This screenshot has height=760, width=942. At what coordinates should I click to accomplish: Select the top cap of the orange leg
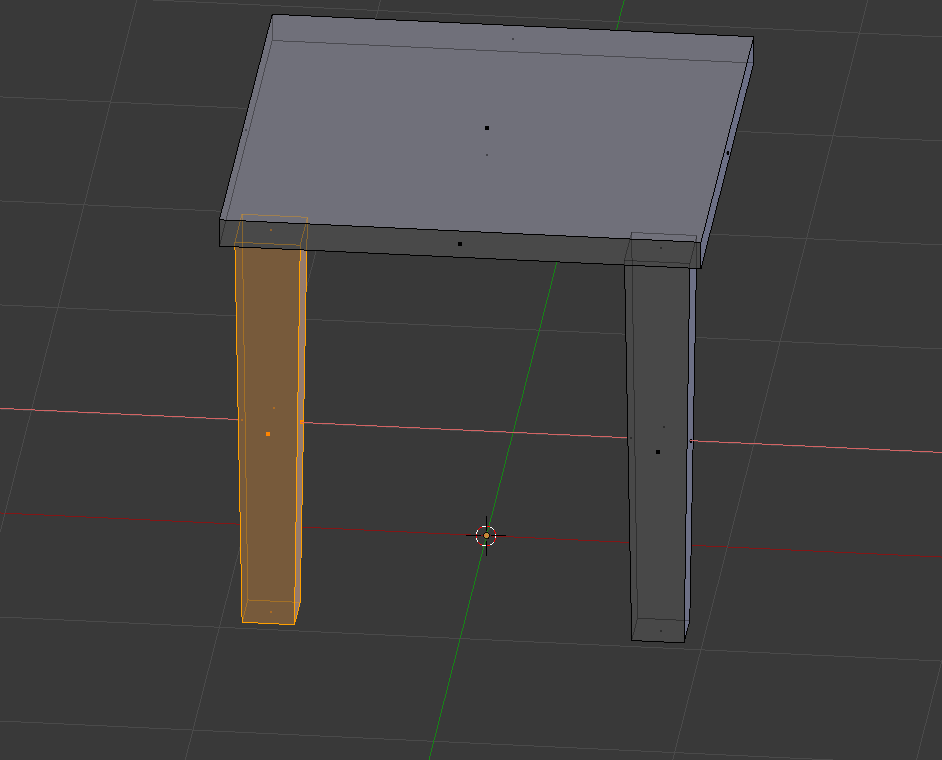click(x=271, y=230)
